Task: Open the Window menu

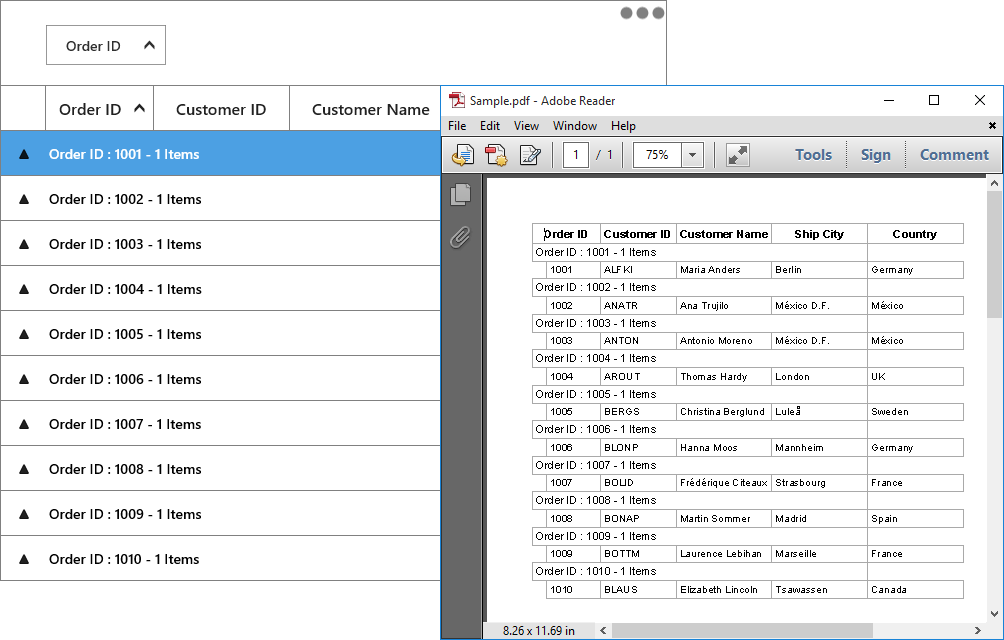Action: (x=575, y=125)
